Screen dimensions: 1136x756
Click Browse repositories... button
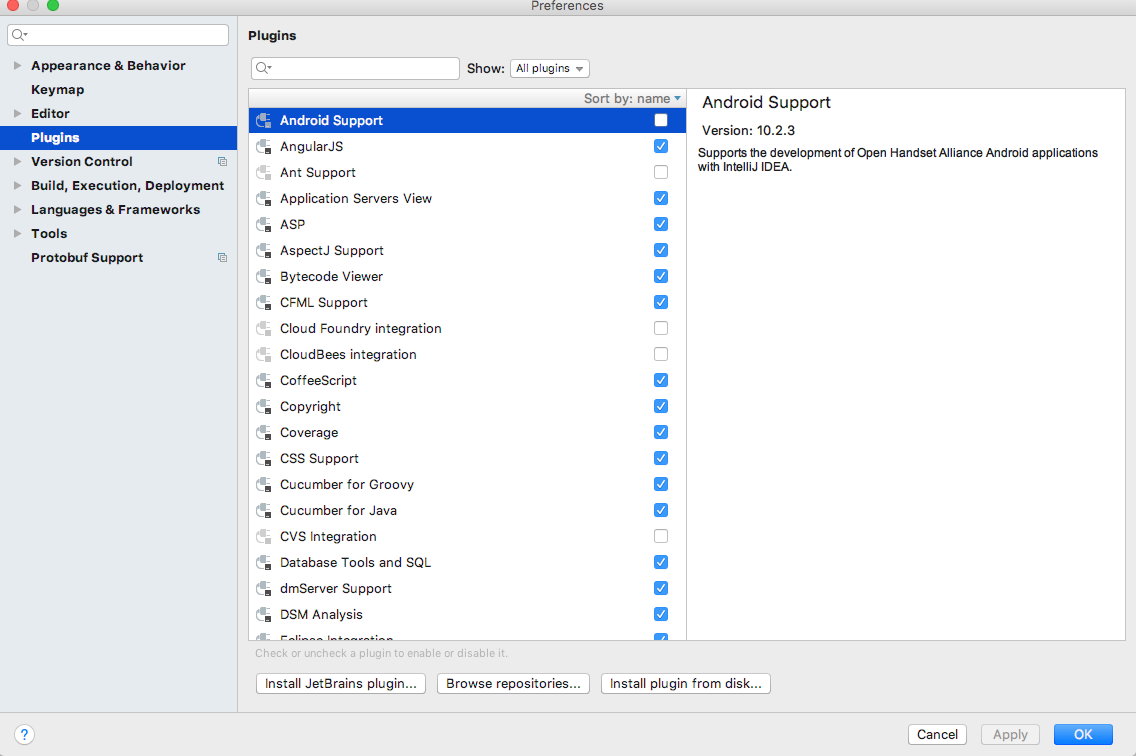pyautogui.click(x=513, y=684)
